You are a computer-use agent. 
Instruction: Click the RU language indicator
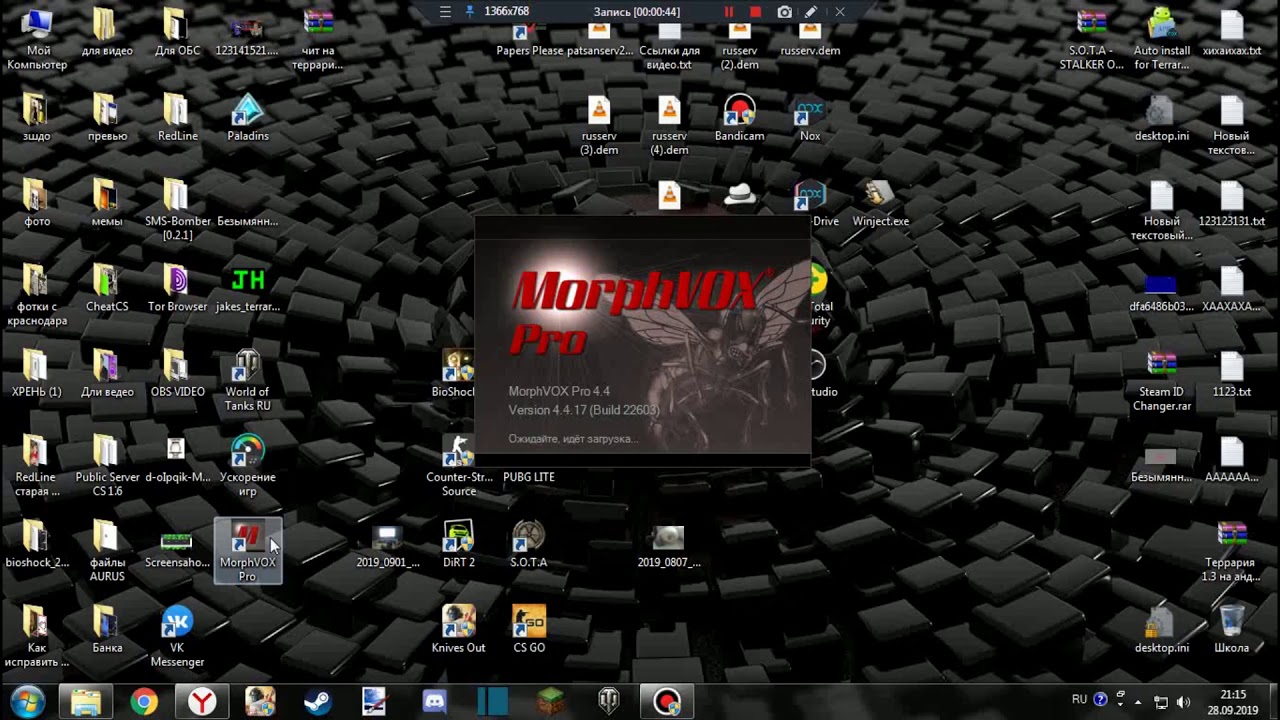pos(1079,700)
